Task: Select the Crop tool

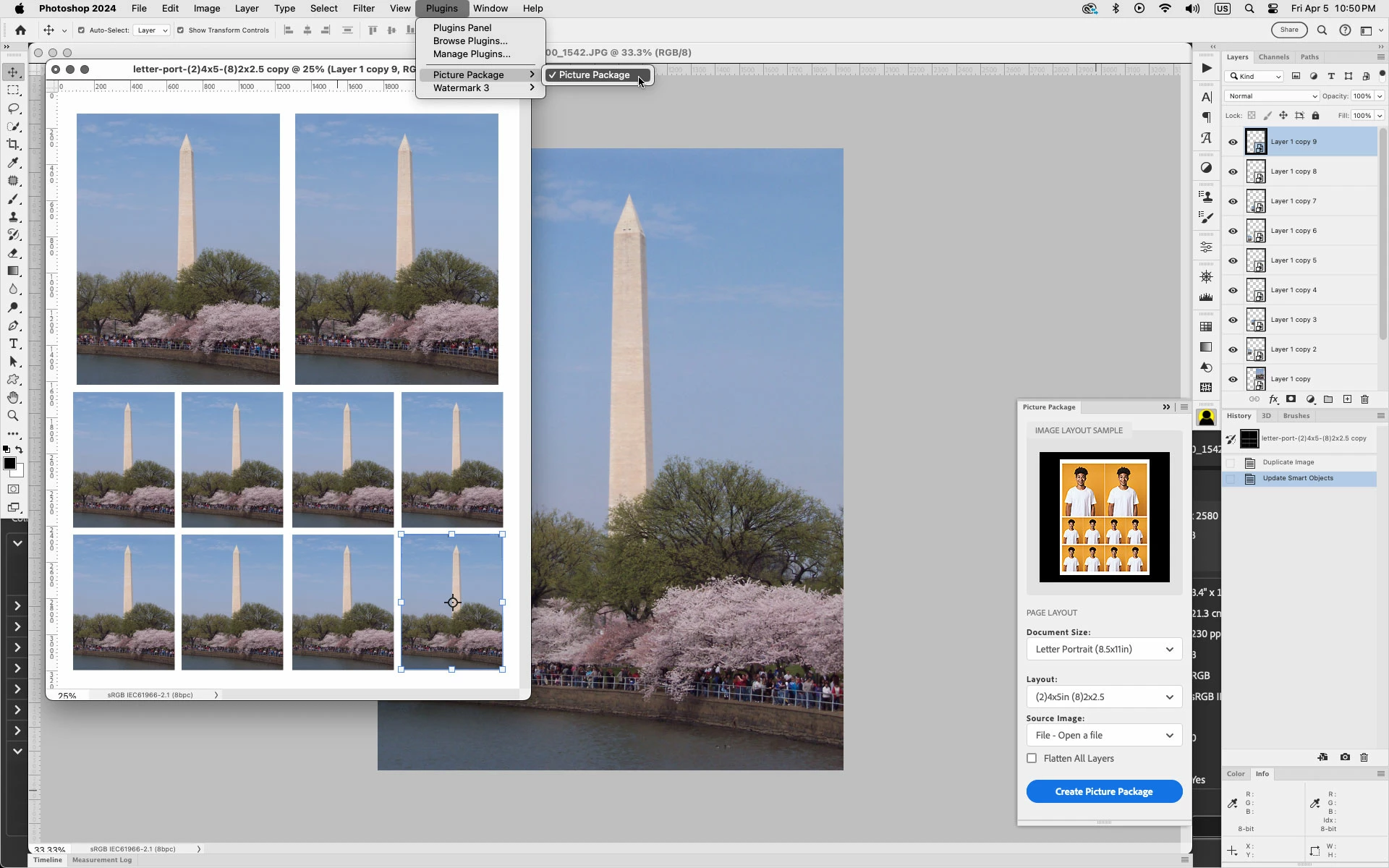Action: [13, 145]
